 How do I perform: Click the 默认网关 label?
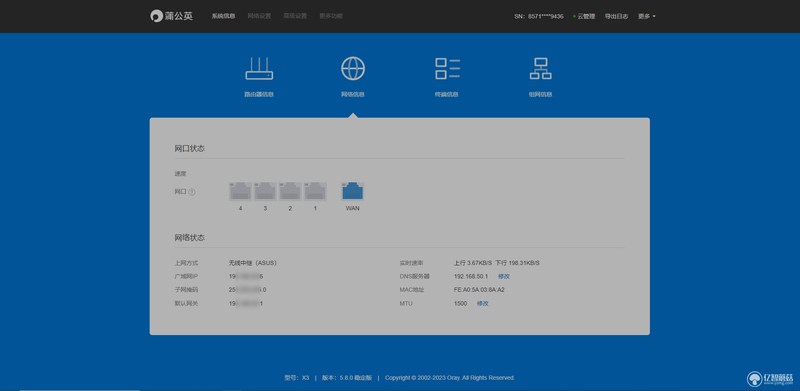(x=186, y=304)
